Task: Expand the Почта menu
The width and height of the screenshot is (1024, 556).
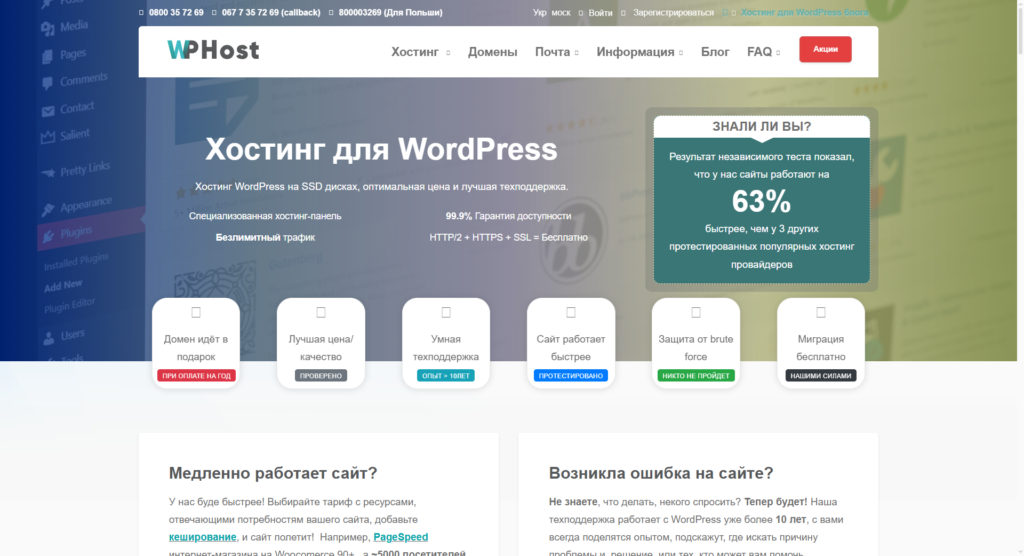Action: [556, 52]
